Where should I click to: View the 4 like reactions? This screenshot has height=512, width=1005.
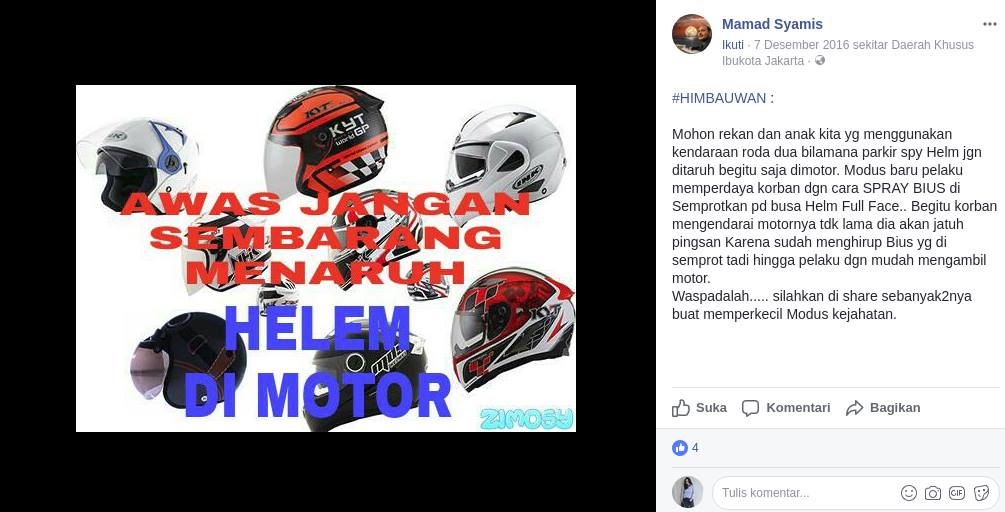tap(685, 448)
